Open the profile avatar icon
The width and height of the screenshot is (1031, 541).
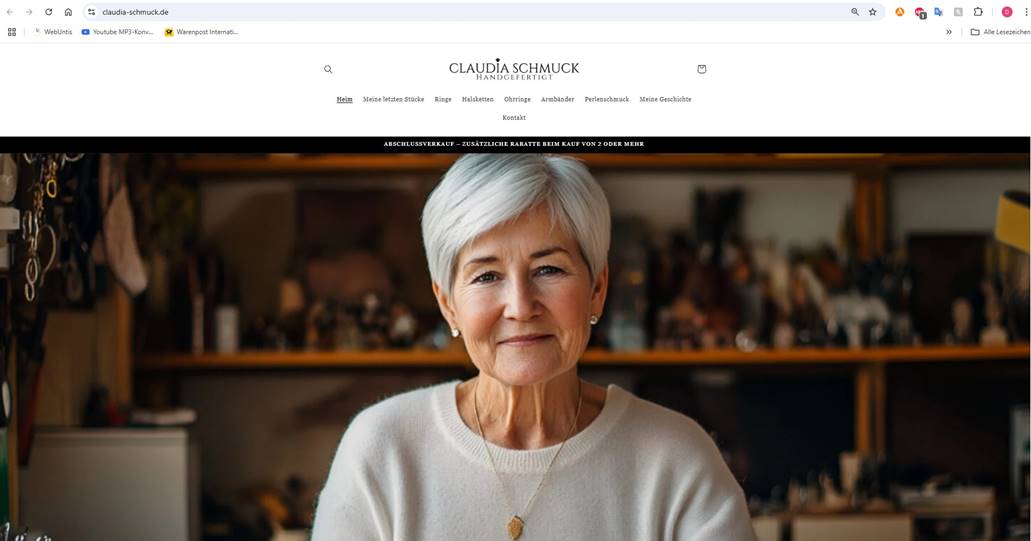click(1007, 12)
